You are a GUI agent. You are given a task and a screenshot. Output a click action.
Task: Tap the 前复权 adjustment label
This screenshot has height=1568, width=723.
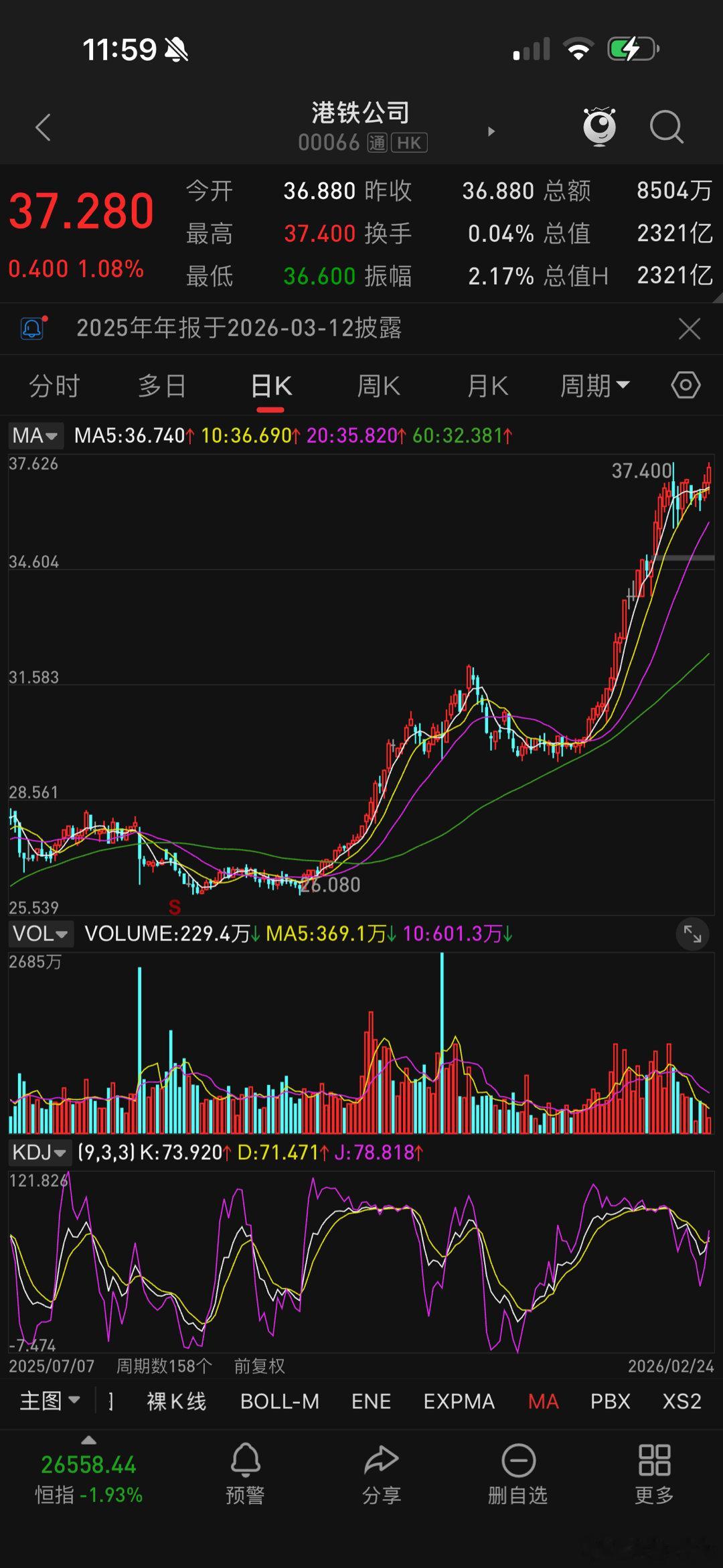(x=260, y=1366)
